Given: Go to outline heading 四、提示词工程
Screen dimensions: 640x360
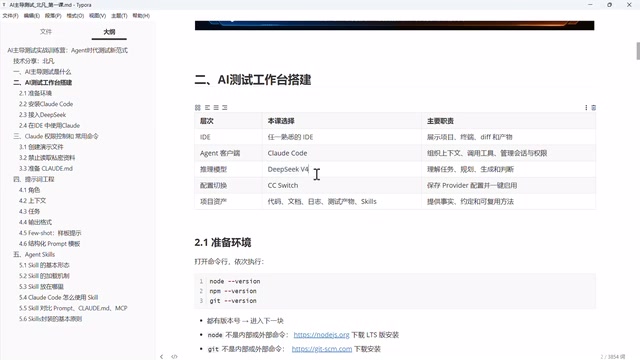Looking at the screenshot, I should coord(33,179).
